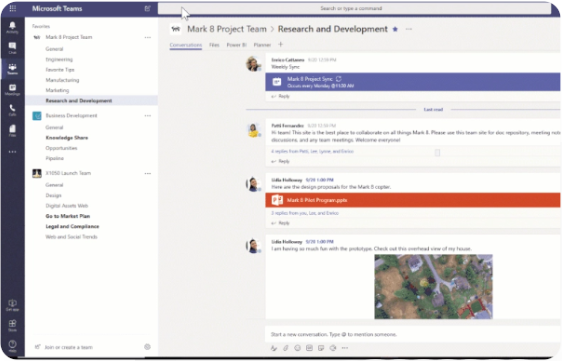562x361 pixels.
Task: Open the app launcher waffle icon
Action: tap(13, 8)
